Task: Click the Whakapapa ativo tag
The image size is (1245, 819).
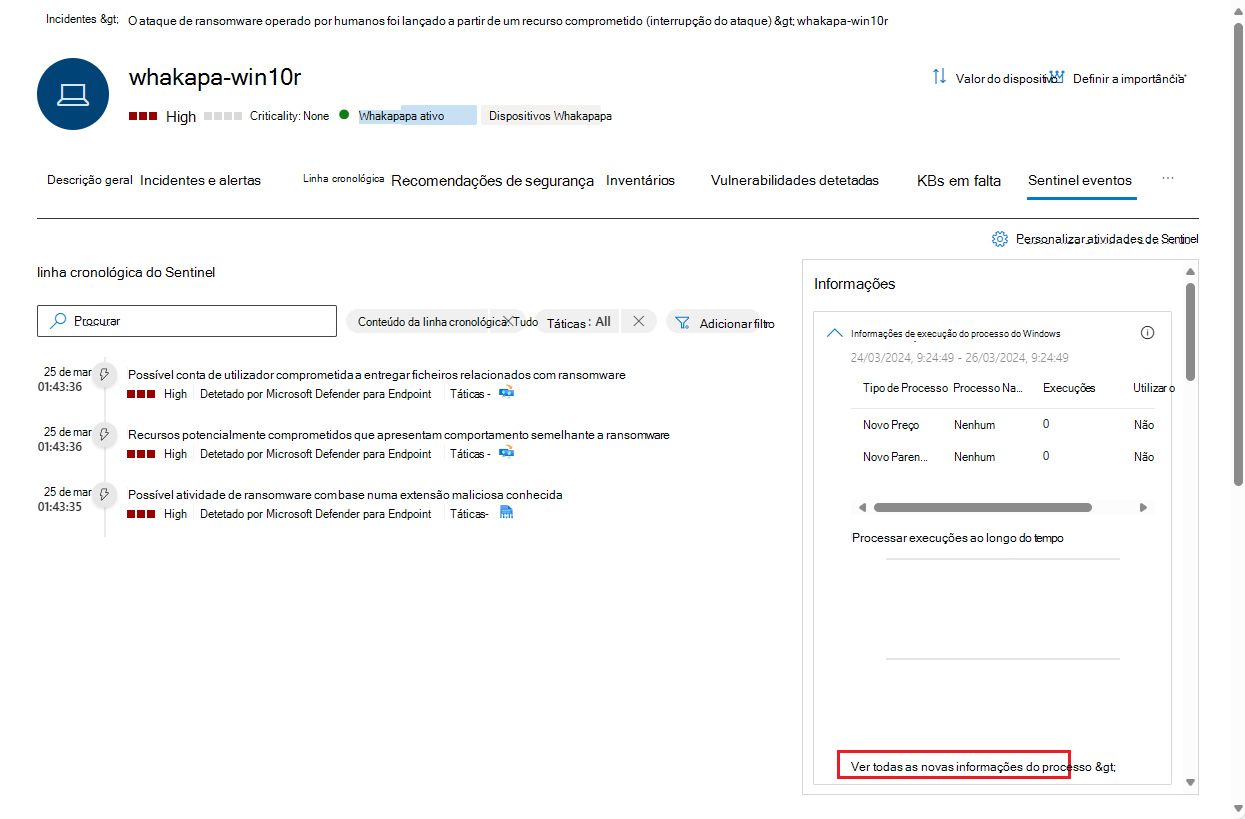Action: tap(417, 116)
